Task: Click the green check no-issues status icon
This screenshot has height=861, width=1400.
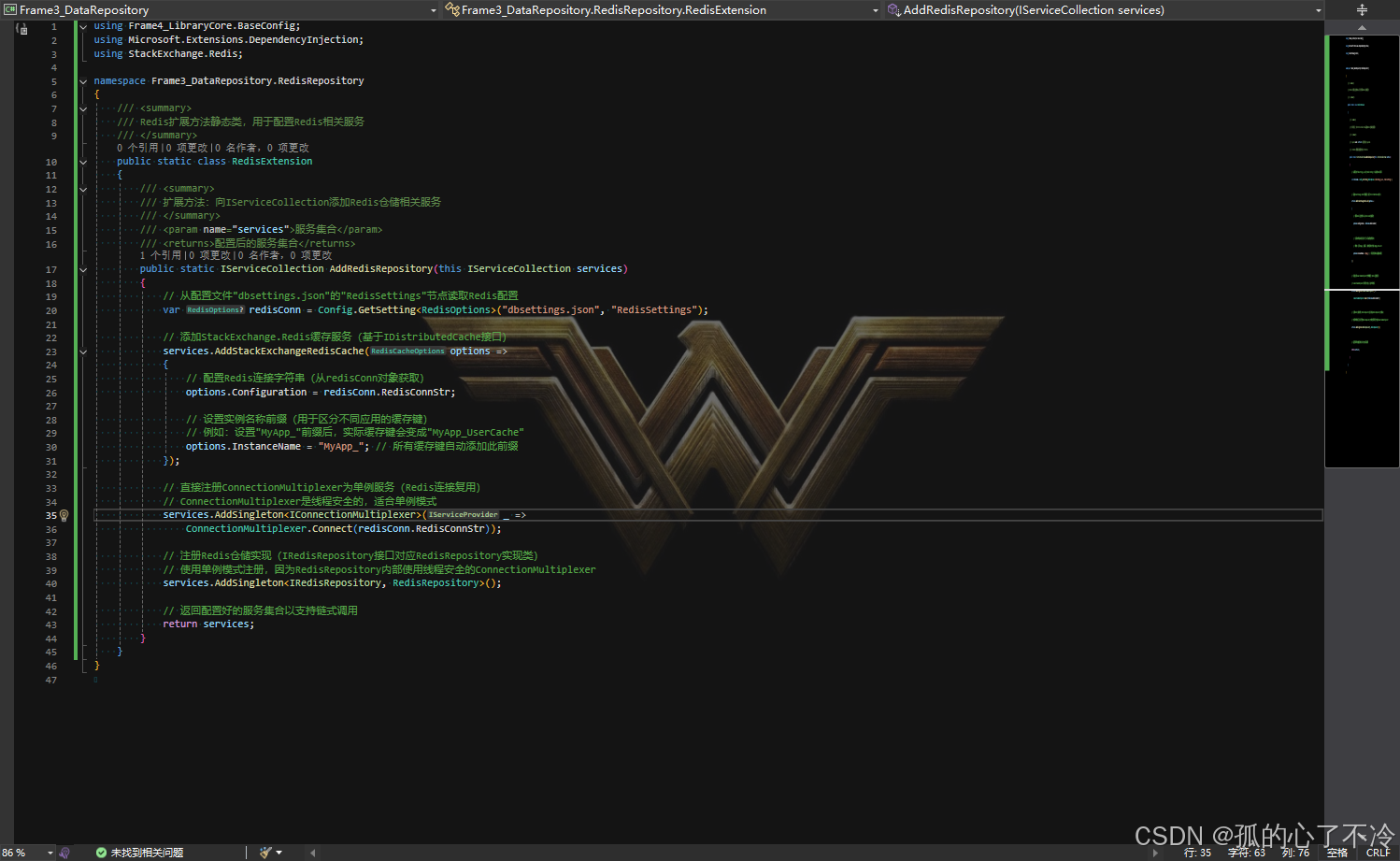Action: (x=101, y=853)
